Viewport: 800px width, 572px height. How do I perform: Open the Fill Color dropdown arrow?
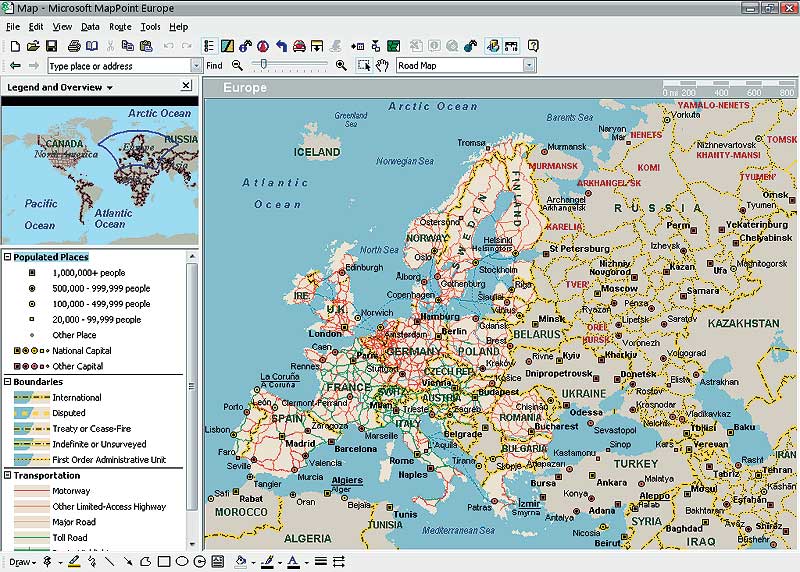click(x=254, y=563)
